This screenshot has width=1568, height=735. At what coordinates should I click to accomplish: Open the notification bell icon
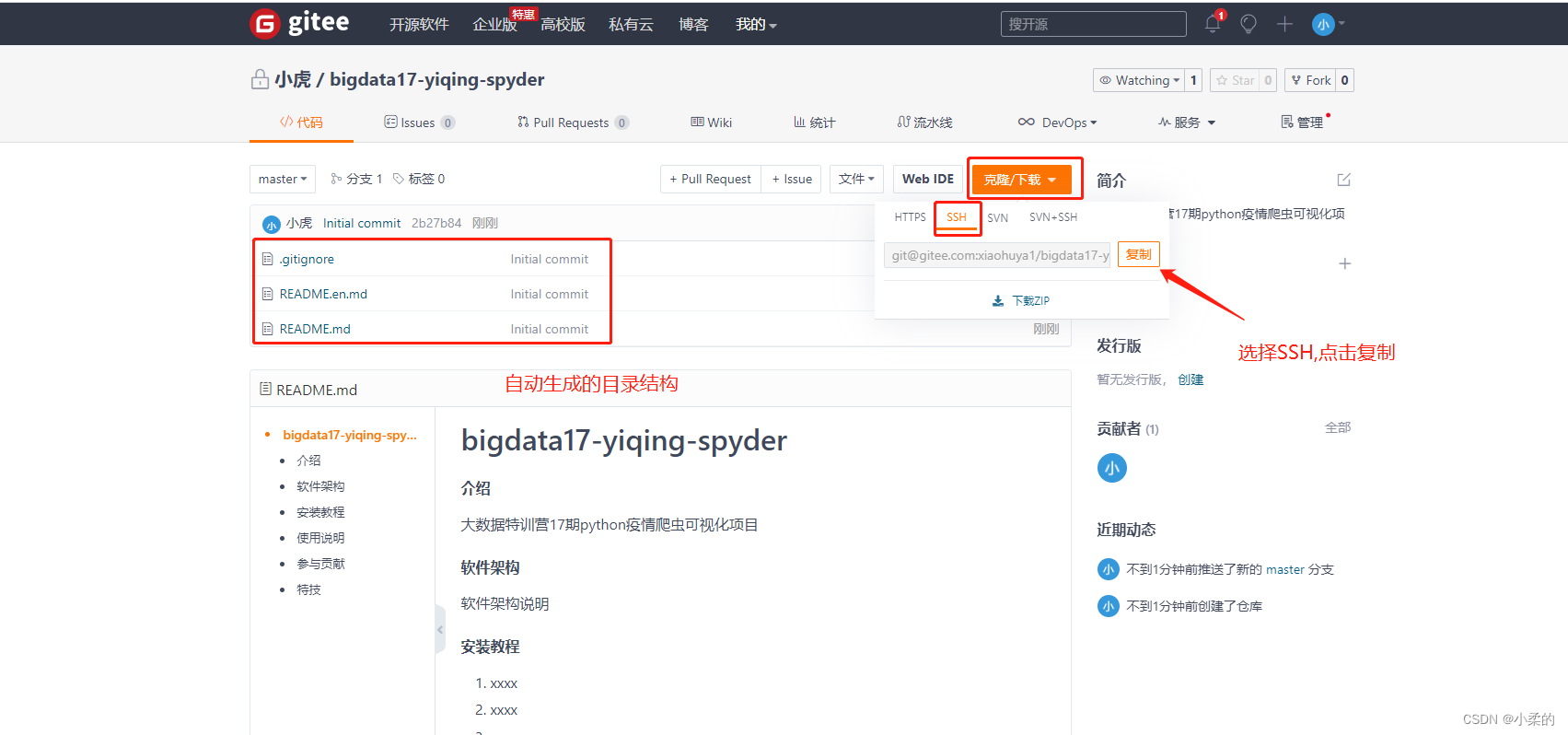[x=1213, y=24]
